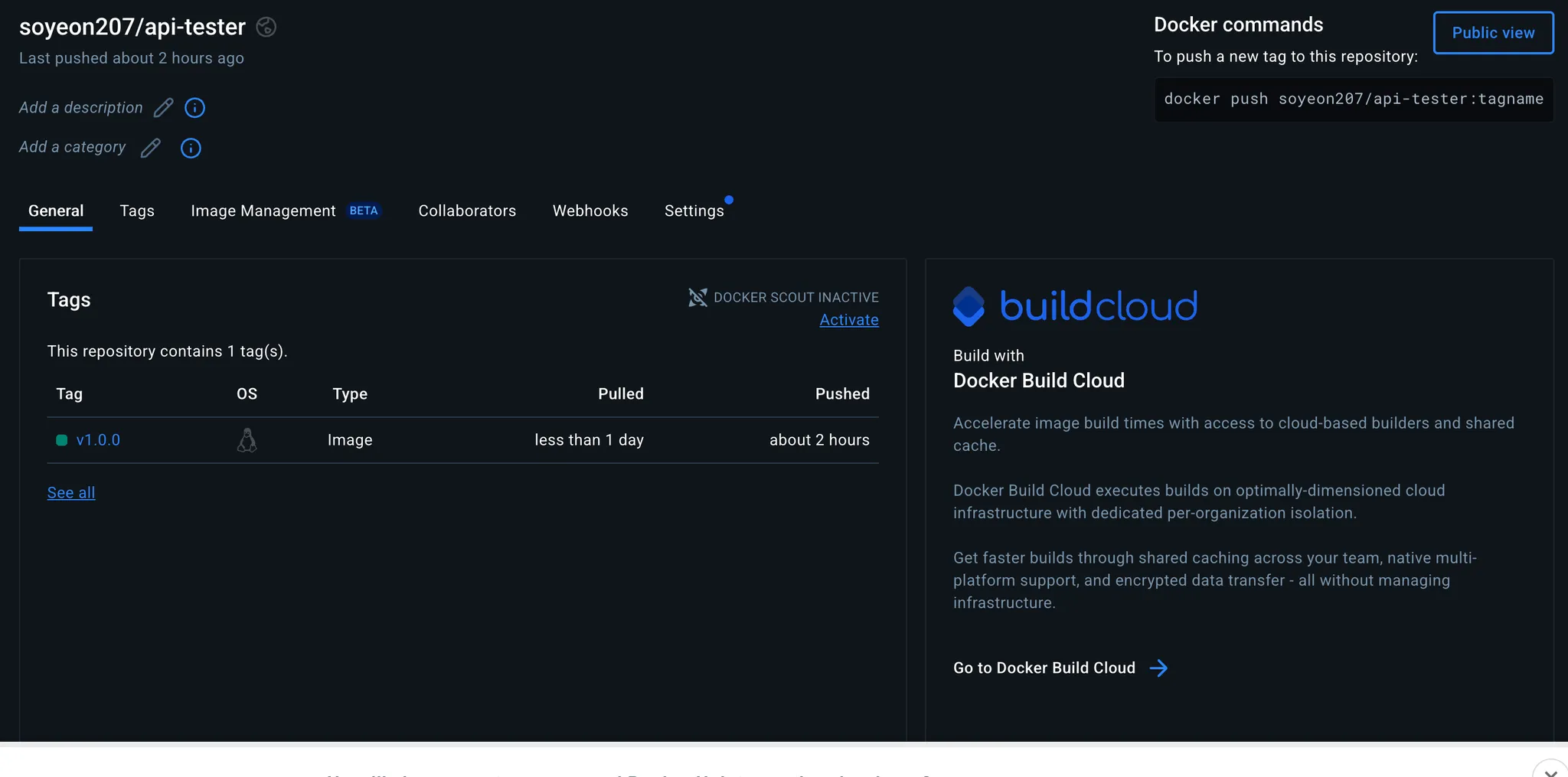1568x777 pixels.
Task: Click the Pushed column header
Action: point(842,394)
